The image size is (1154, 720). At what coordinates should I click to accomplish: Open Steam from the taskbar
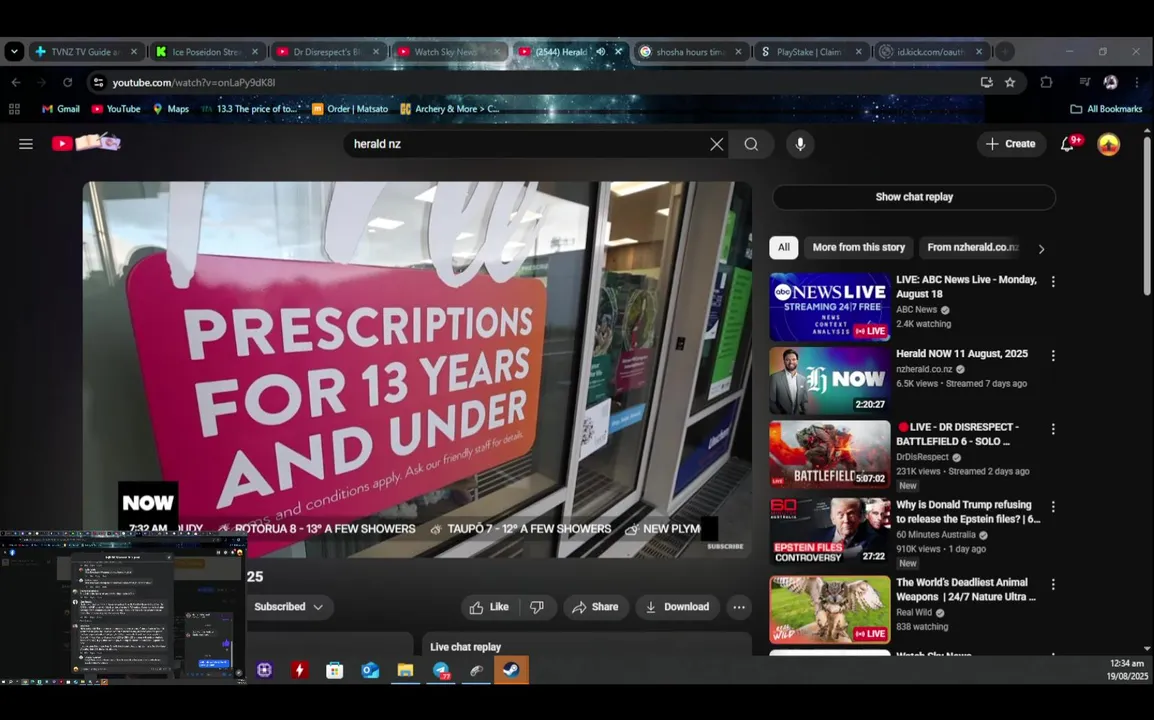[x=511, y=670]
